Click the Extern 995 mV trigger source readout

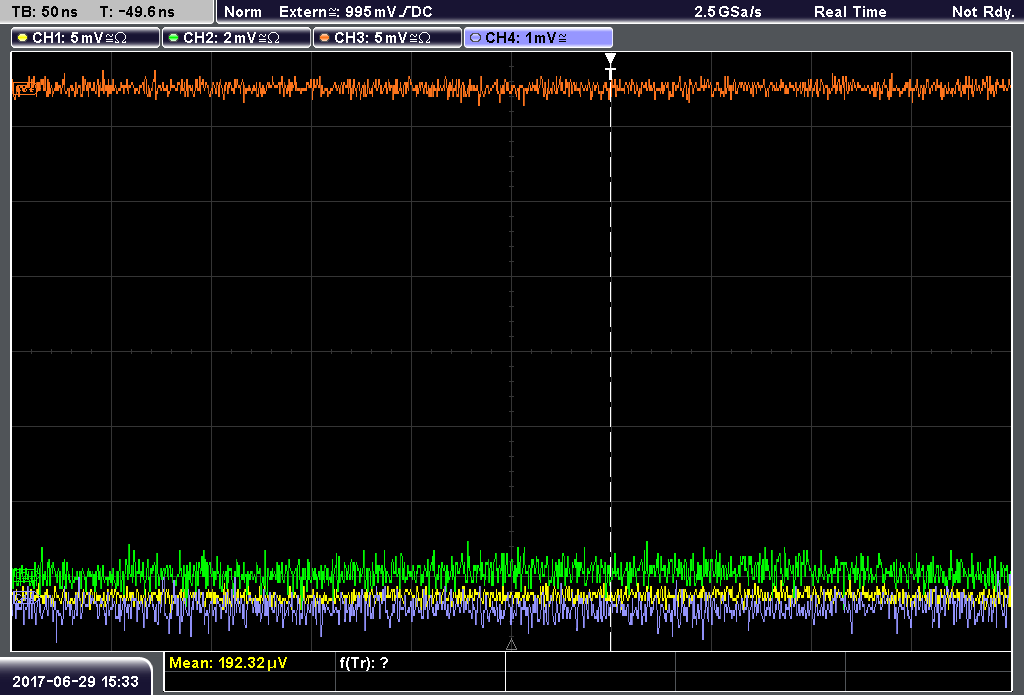pyautogui.click(x=355, y=12)
